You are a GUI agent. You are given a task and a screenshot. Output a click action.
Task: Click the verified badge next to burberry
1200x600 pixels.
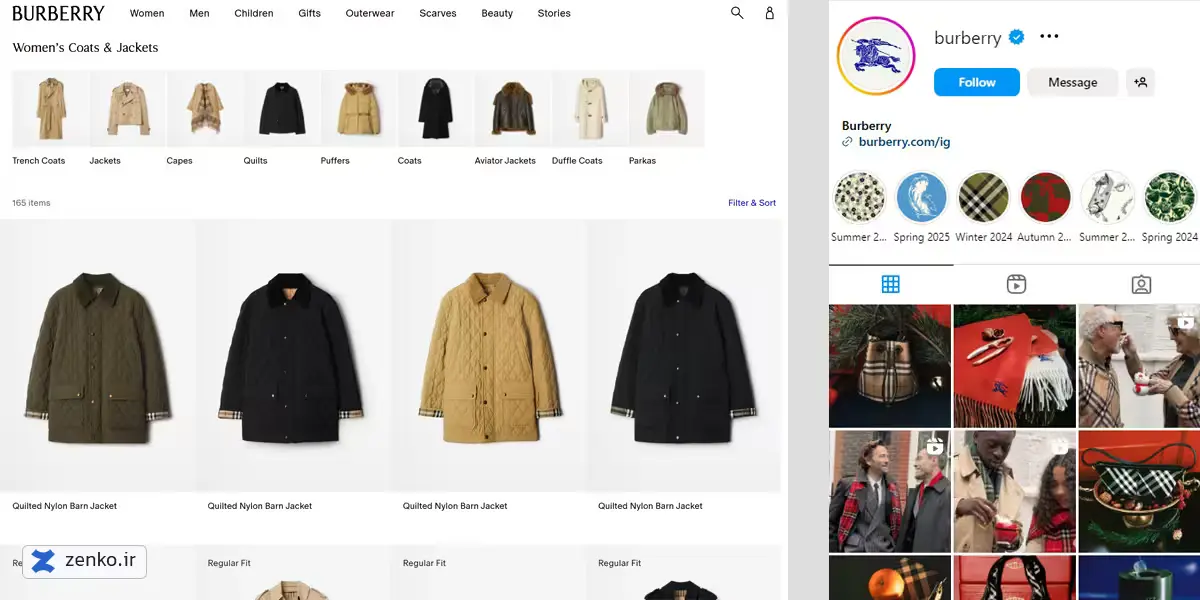coord(1016,37)
